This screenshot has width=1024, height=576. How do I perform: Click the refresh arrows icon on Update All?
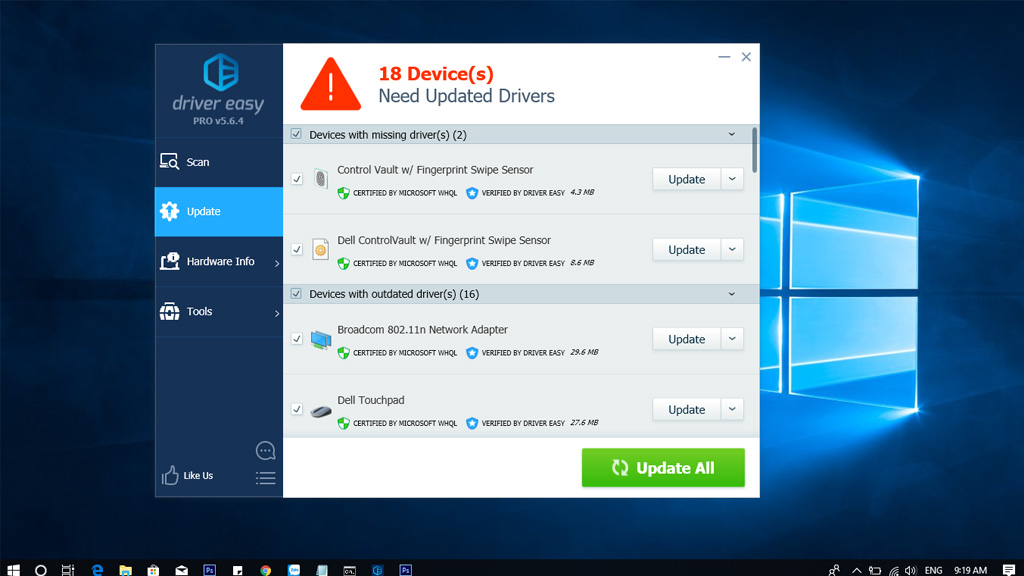(x=620, y=468)
